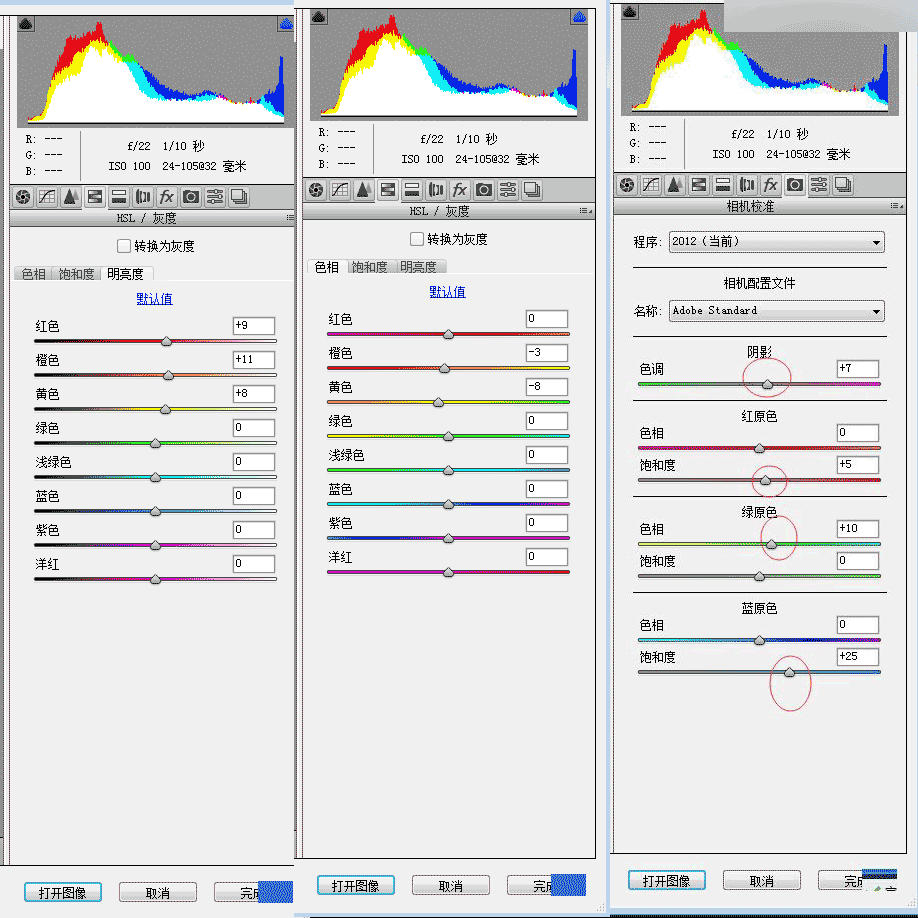
Task: Open Lens Corrections icon in left panel
Action: pyautogui.click(x=143, y=197)
